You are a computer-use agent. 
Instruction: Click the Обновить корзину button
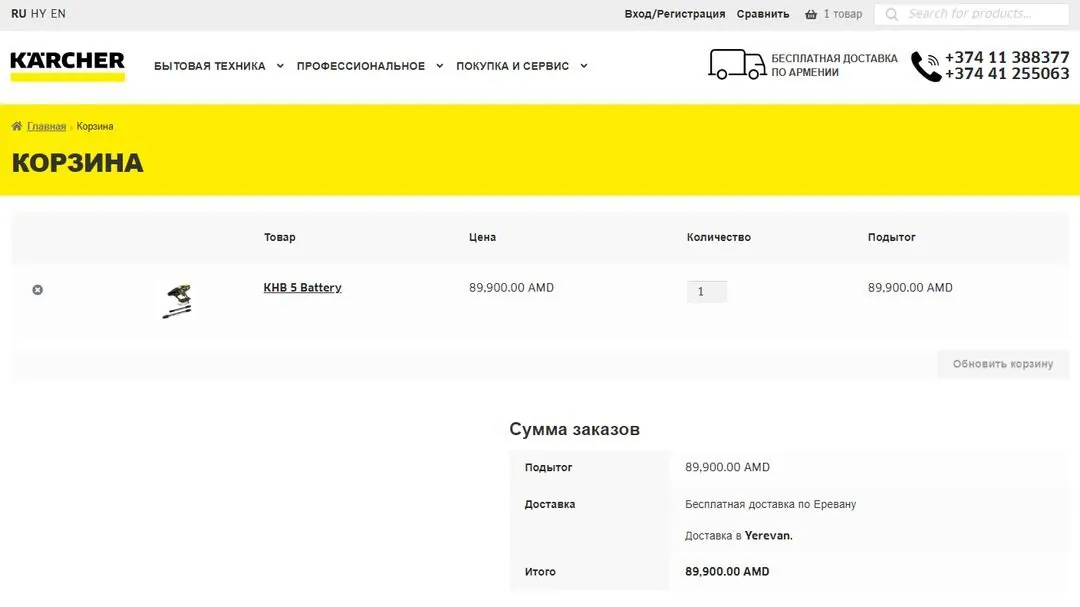click(x=1003, y=364)
